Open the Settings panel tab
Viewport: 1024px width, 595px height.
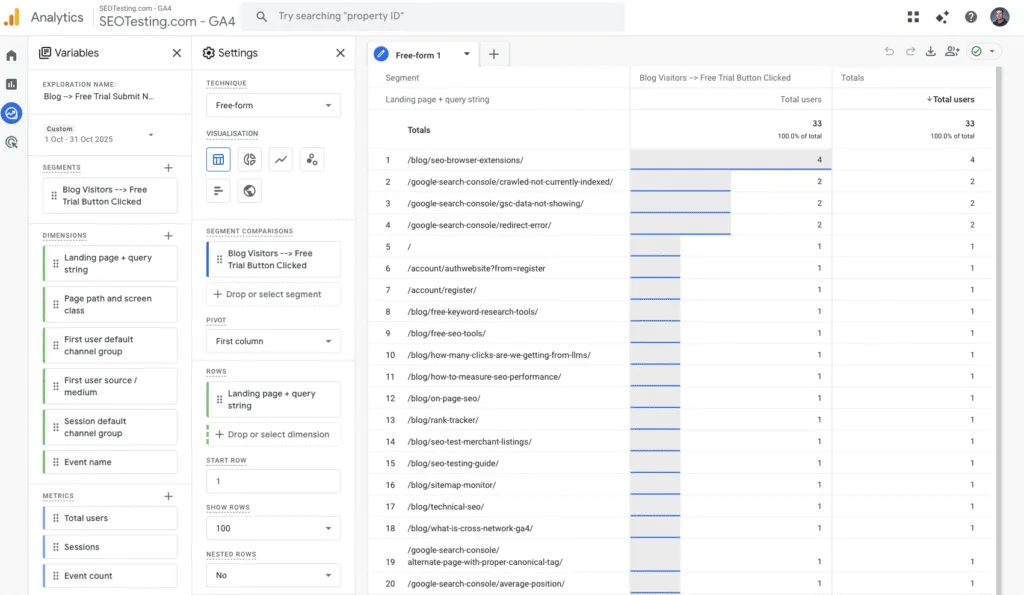(237, 52)
